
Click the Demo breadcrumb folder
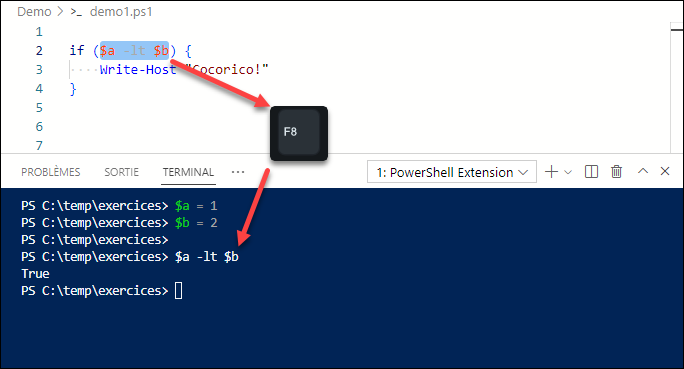(34, 12)
